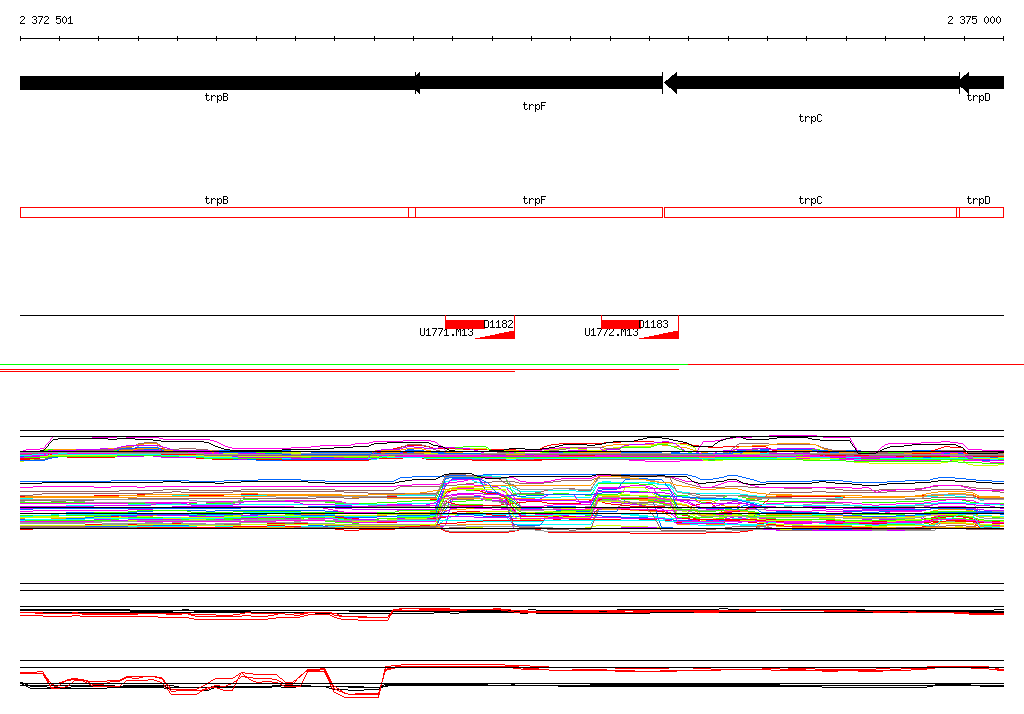Click the trpD label above red box
This screenshot has height=714, width=1024.
(978, 201)
